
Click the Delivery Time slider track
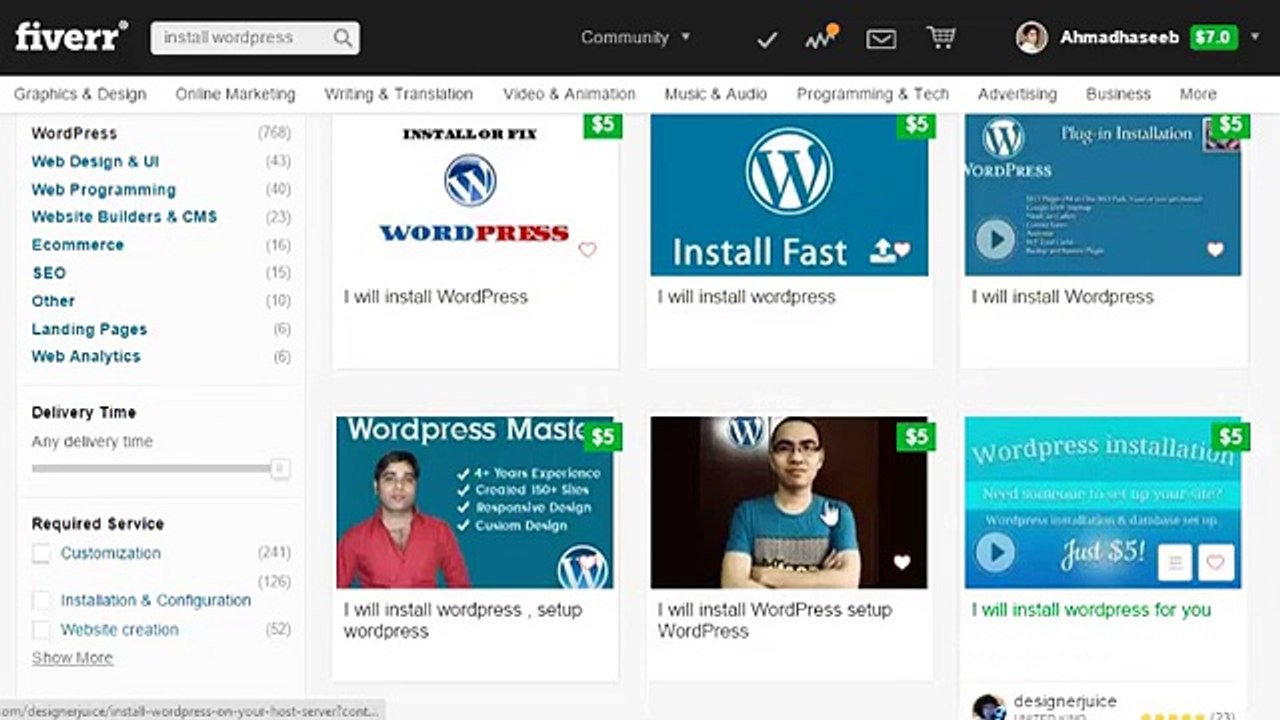pos(152,468)
